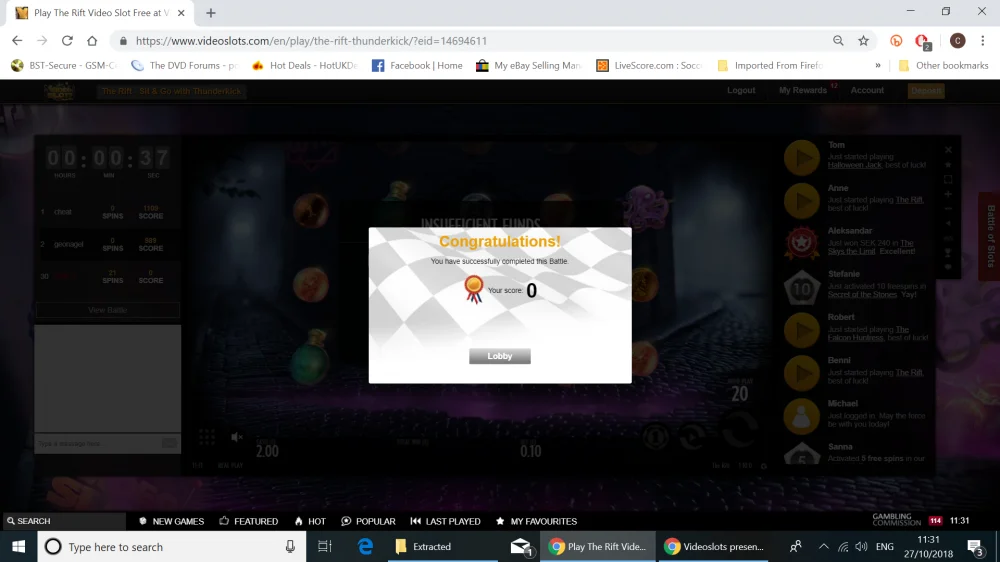Click the Videoslots logo in the header

click(x=59, y=91)
